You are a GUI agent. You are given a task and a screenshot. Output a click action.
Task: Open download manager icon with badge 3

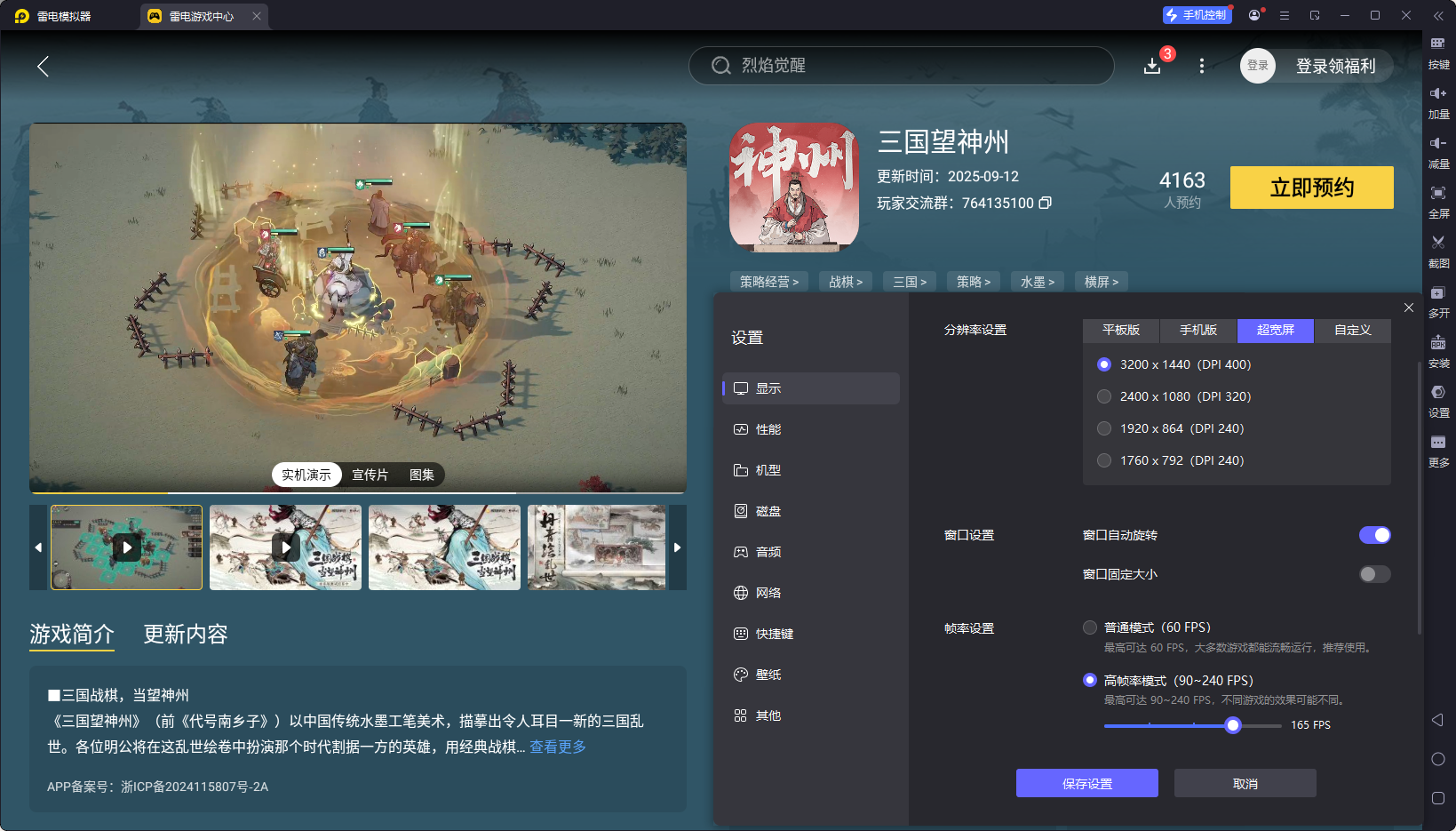[1151, 66]
